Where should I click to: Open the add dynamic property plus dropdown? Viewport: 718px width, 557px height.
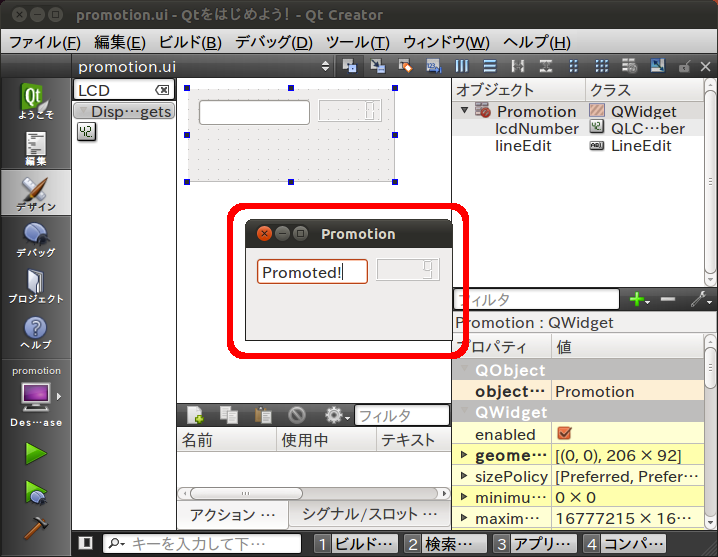pyautogui.click(x=638, y=299)
